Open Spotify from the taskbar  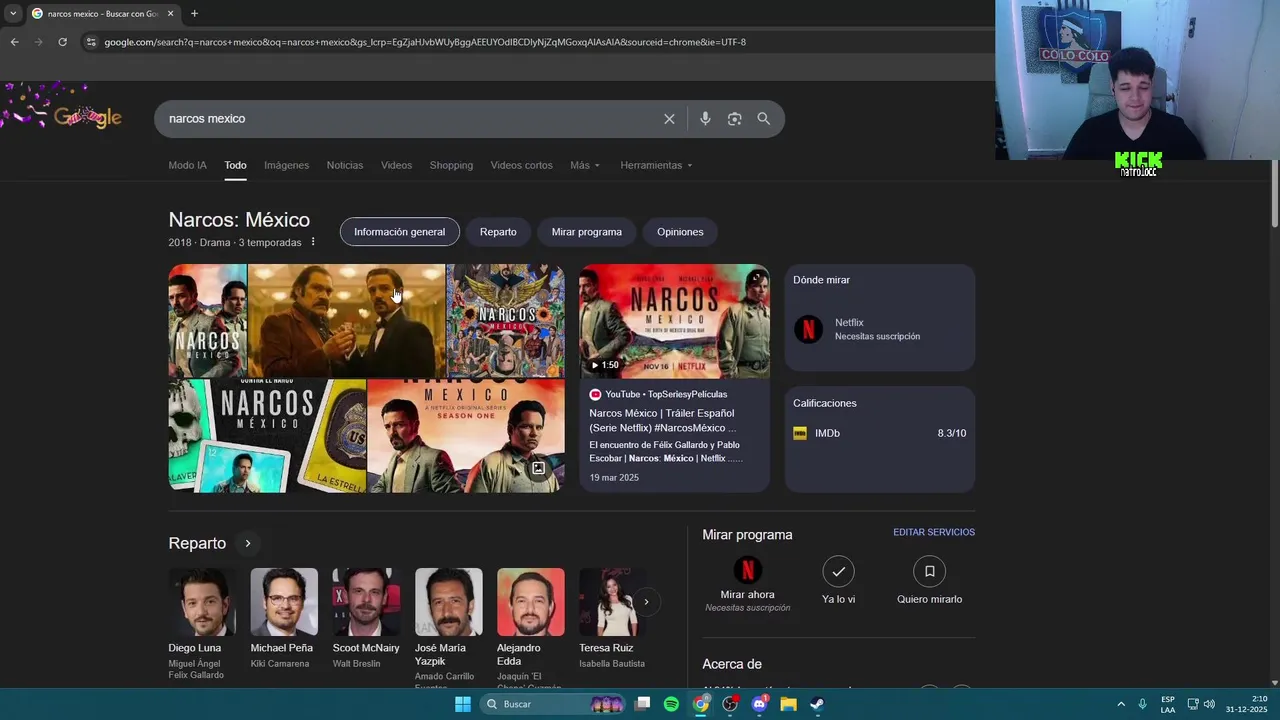coord(671,704)
